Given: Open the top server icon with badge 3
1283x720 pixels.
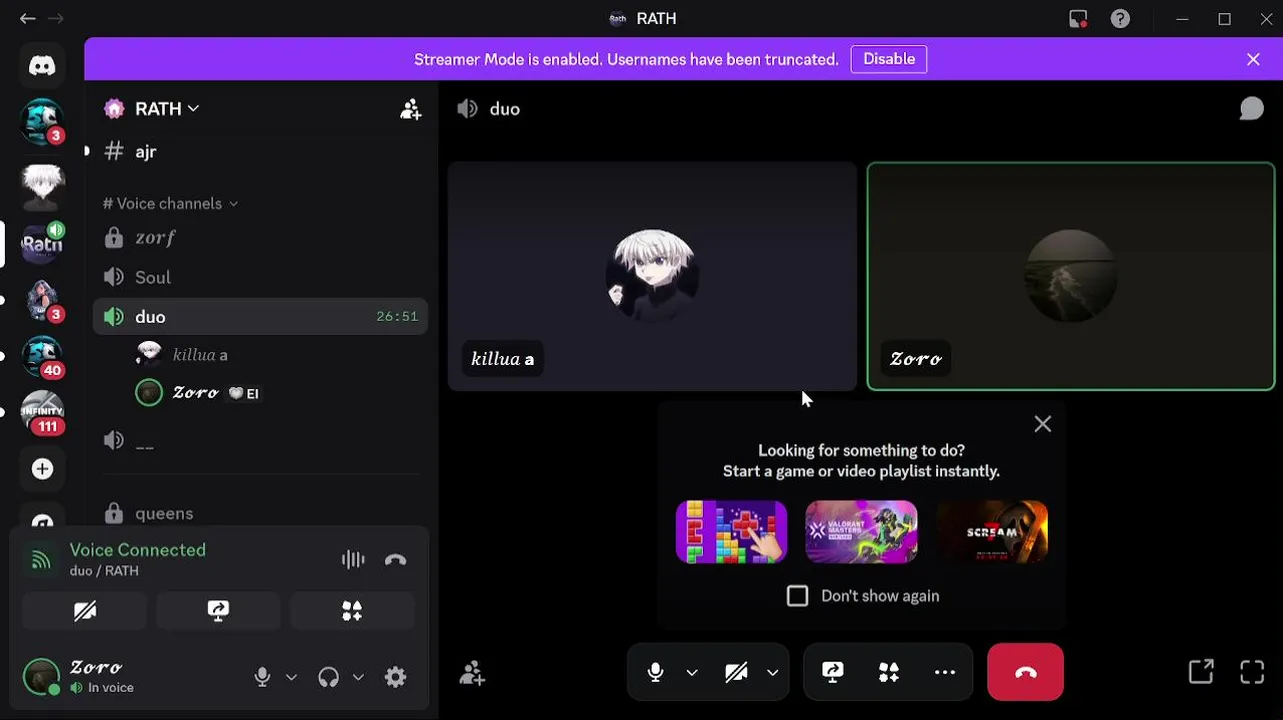Looking at the screenshot, I should [42, 122].
